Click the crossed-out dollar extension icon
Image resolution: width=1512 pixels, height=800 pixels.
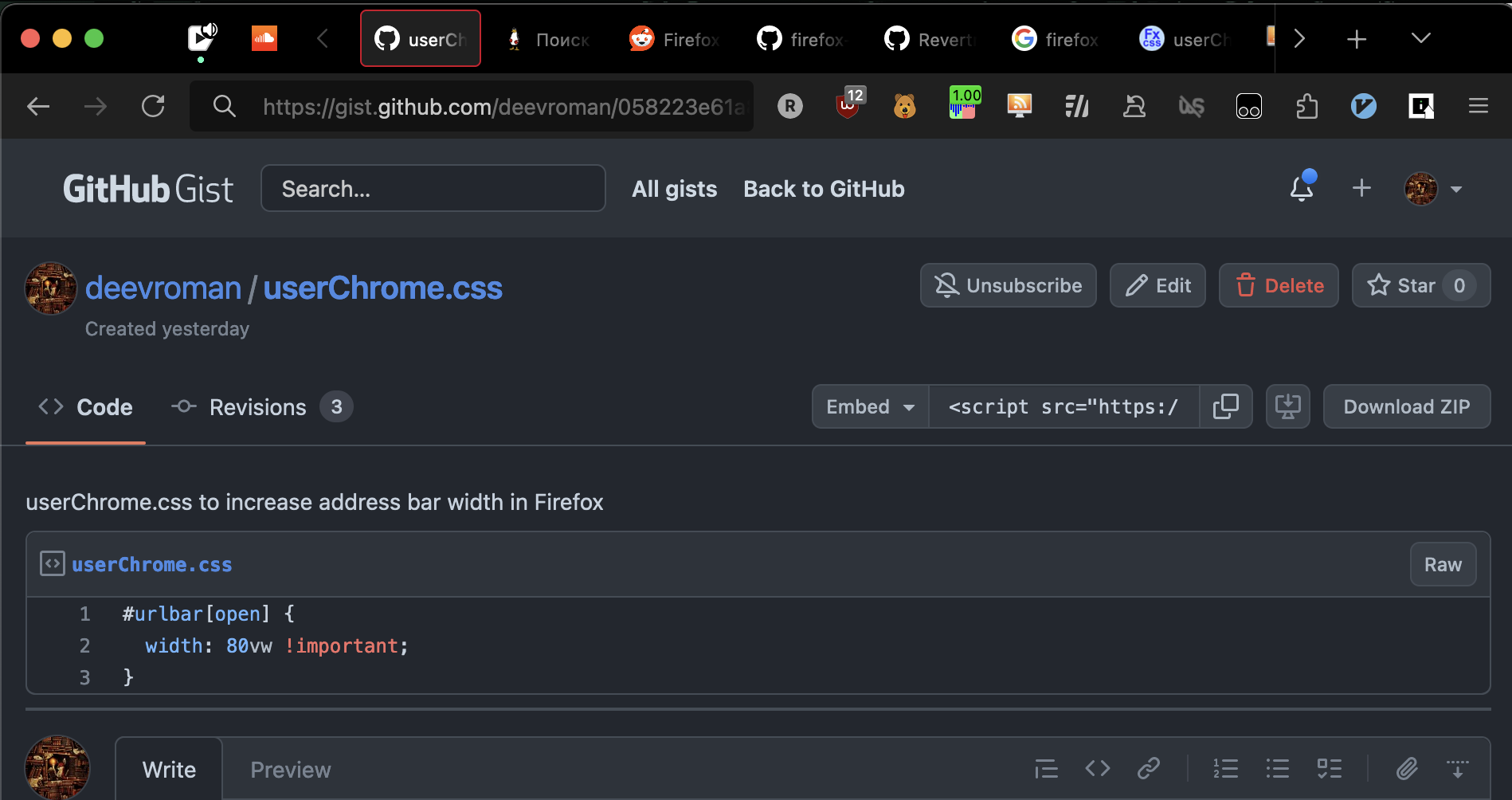pyautogui.click(x=1192, y=106)
